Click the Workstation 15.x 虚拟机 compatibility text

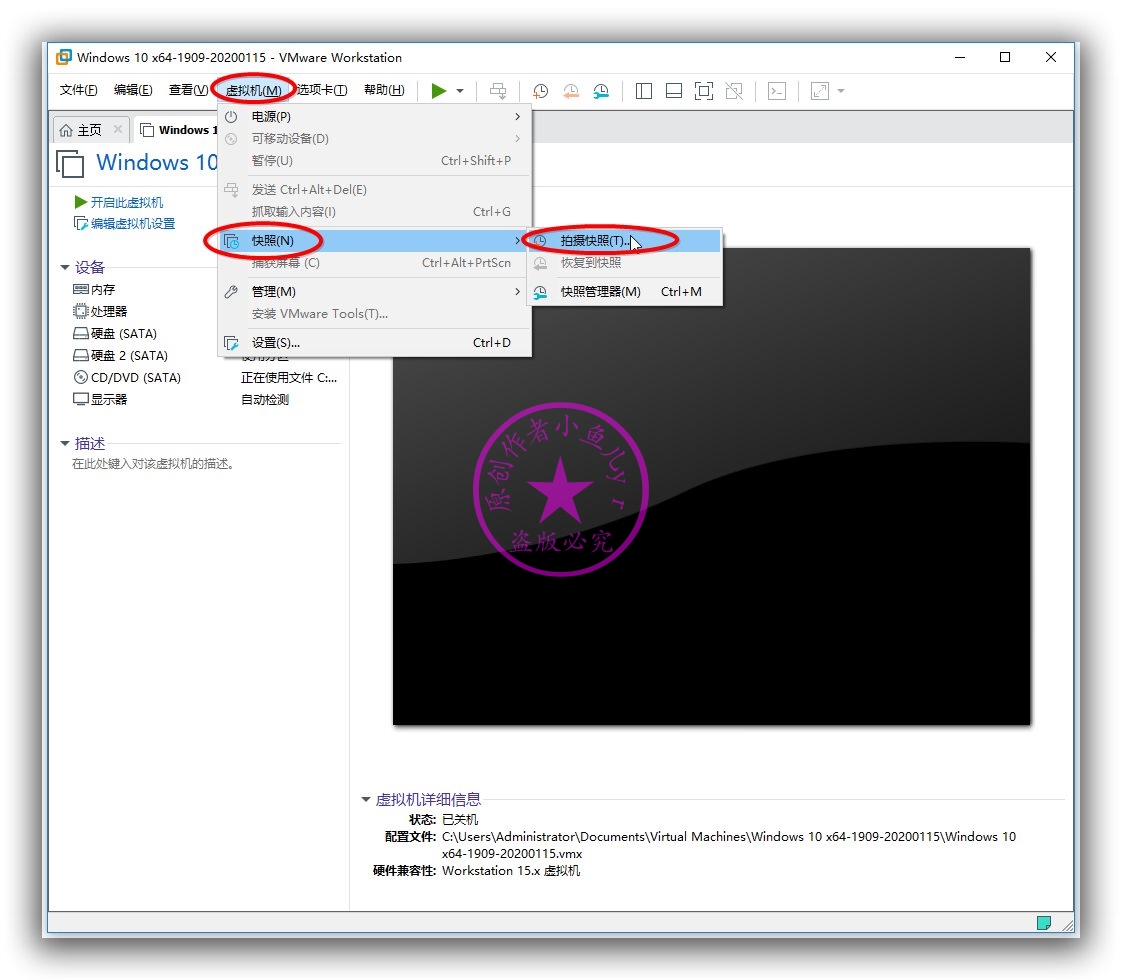click(511, 871)
